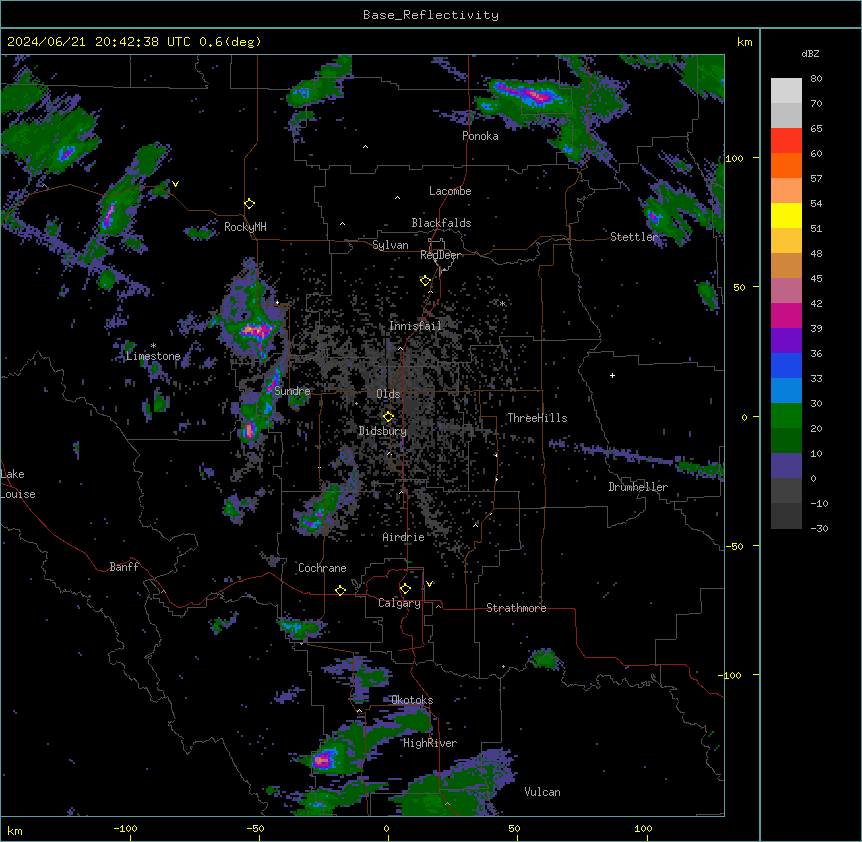Screen dimensions: 862x842
Task: Pick the dark green 10-20 dBZ swatch
Action: click(786, 441)
